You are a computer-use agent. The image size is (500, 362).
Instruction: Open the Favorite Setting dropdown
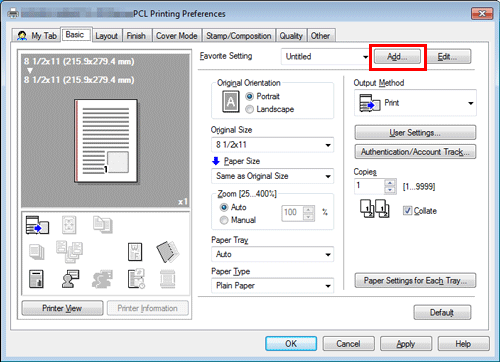326,57
